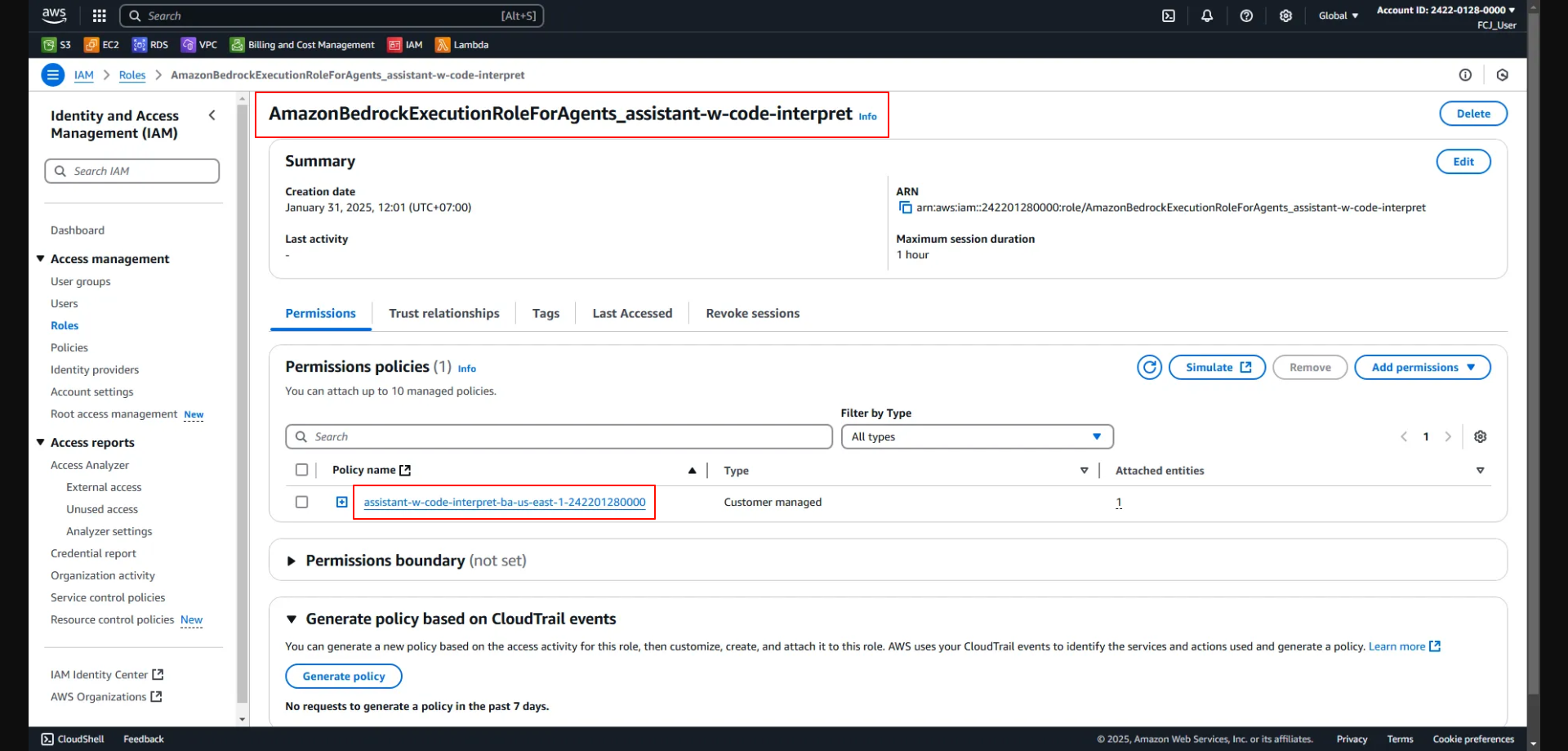Screen dimensions: 1568x751
Task: Click the Info link beside the role name
Action: [x=867, y=117]
